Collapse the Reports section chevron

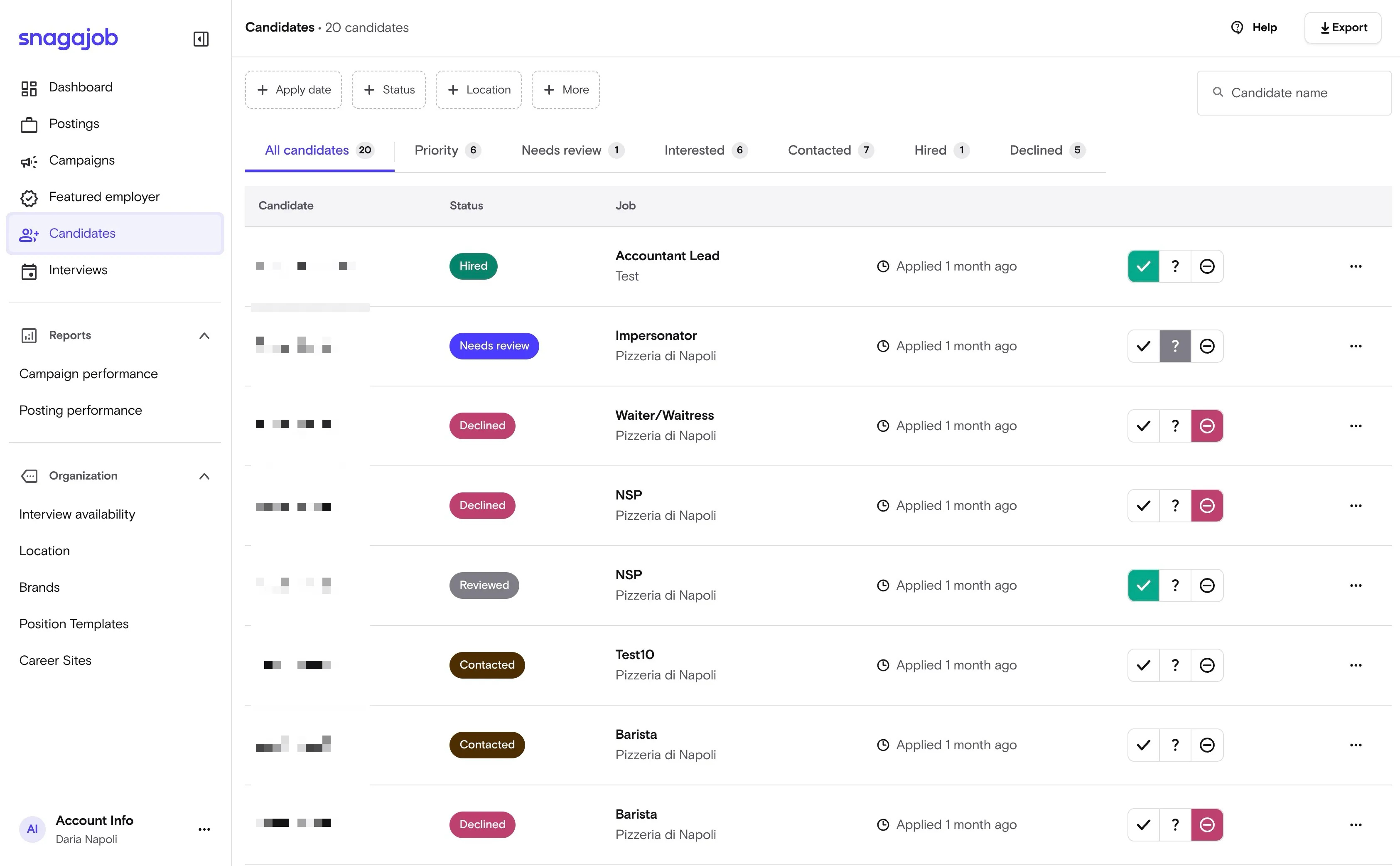[x=204, y=336]
